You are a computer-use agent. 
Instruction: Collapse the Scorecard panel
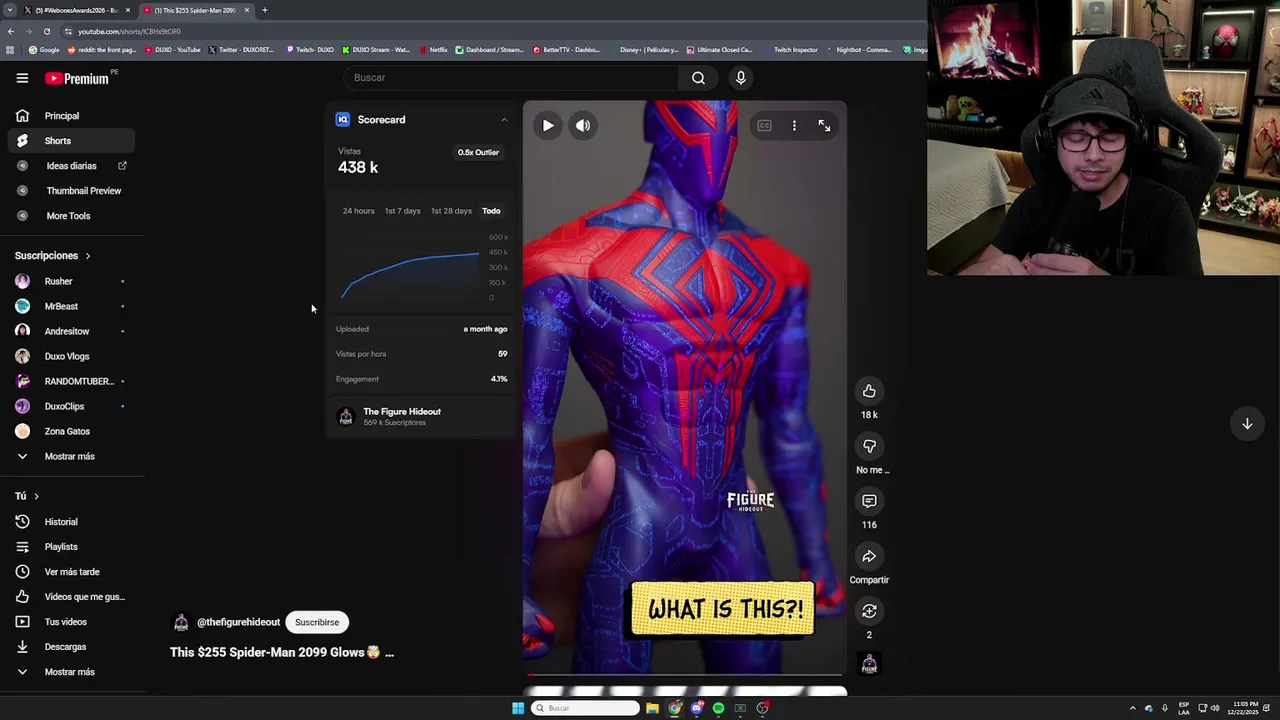(x=504, y=120)
